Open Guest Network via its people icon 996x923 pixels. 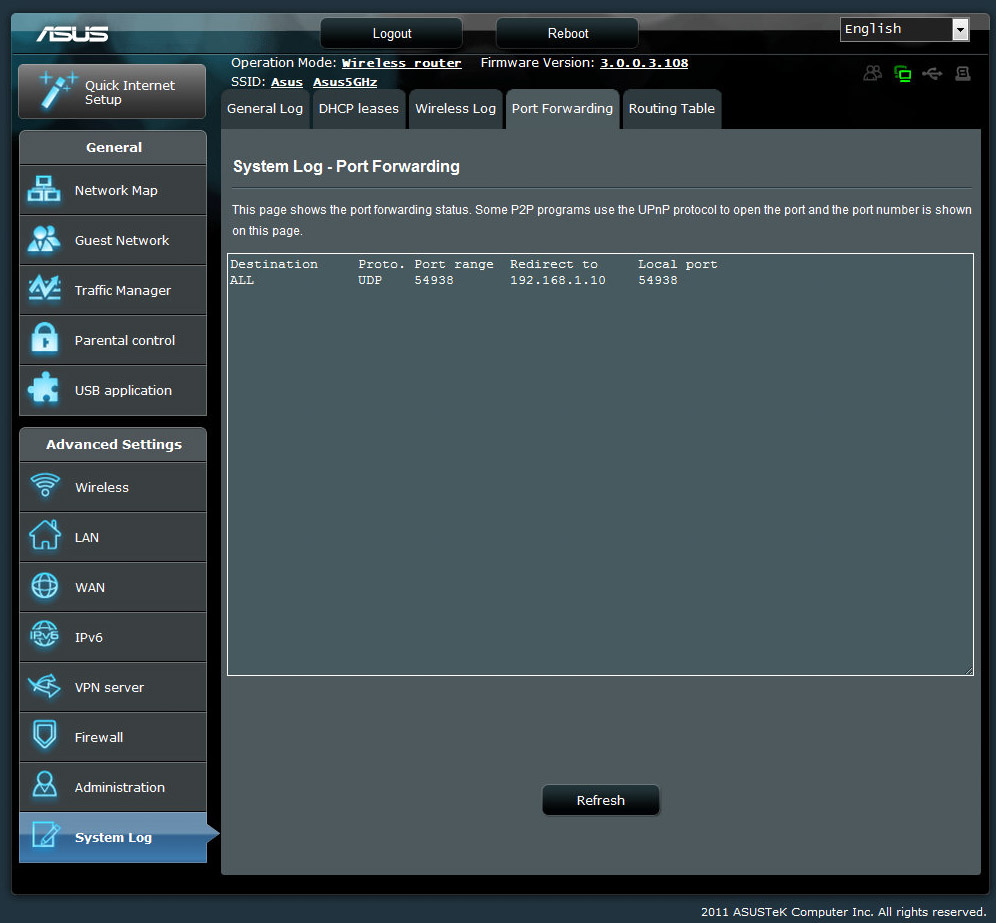[44, 240]
